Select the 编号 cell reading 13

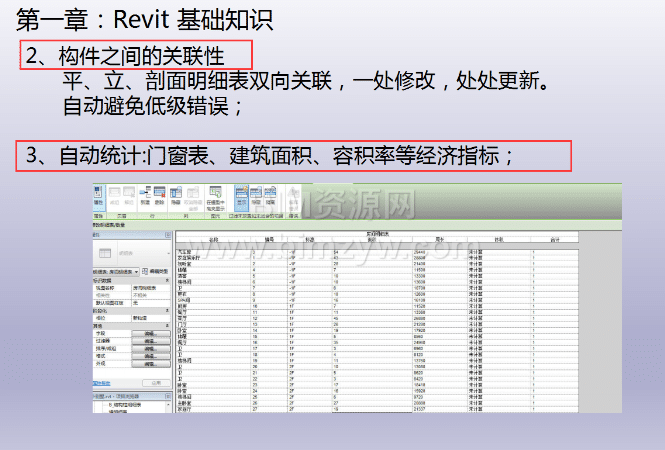pyautogui.click(x=269, y=324)
